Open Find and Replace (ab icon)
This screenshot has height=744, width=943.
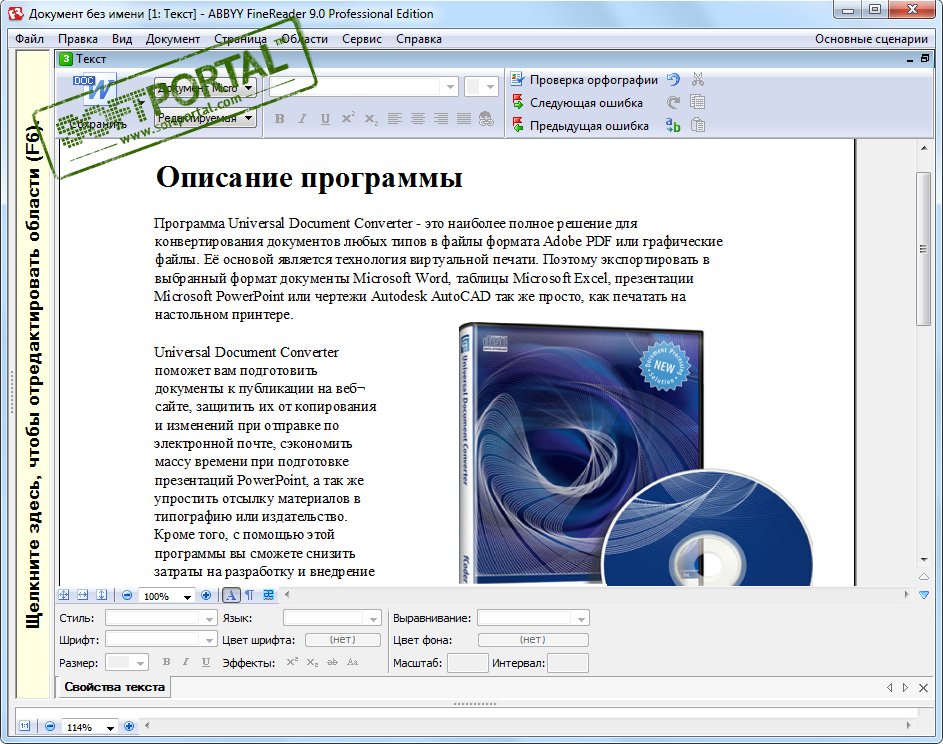pyautogui.click(x=674, y=125)
